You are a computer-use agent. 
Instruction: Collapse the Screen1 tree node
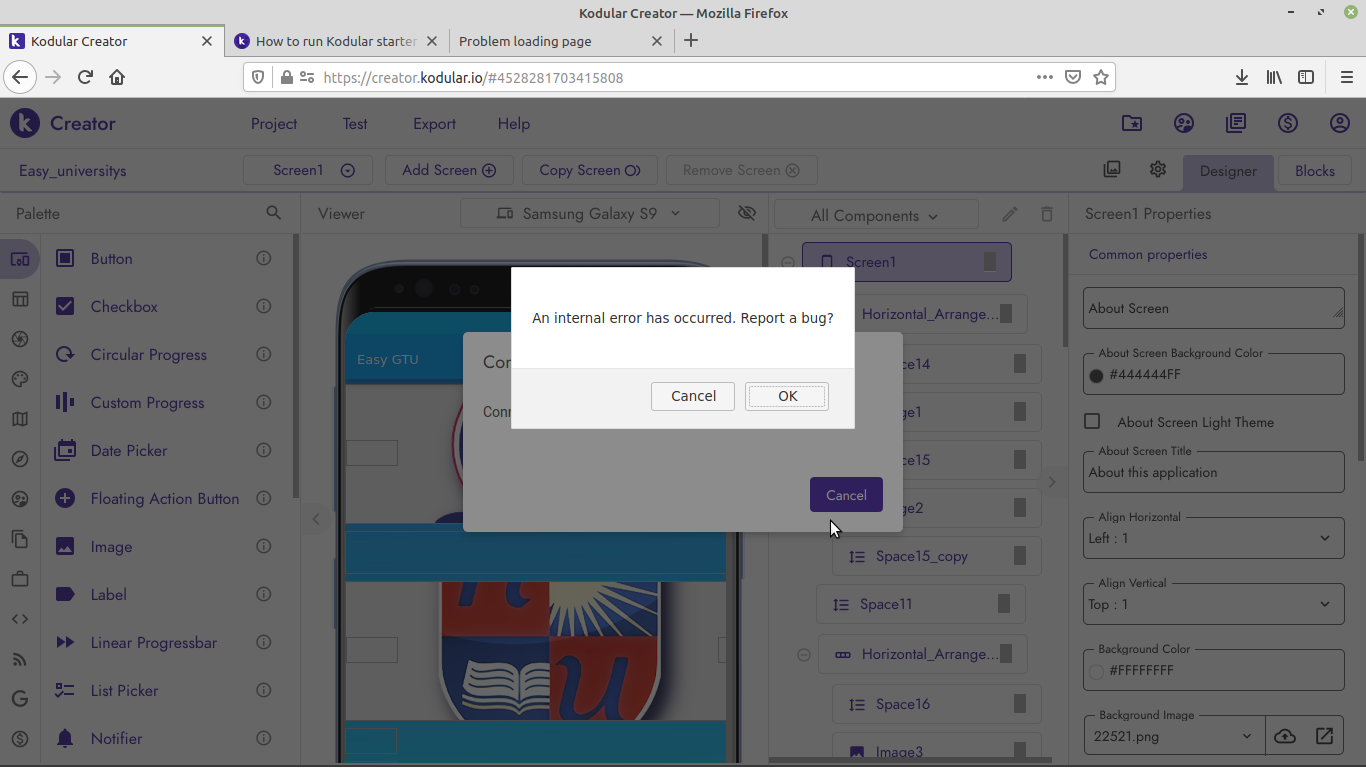click(x=788, y=262)
